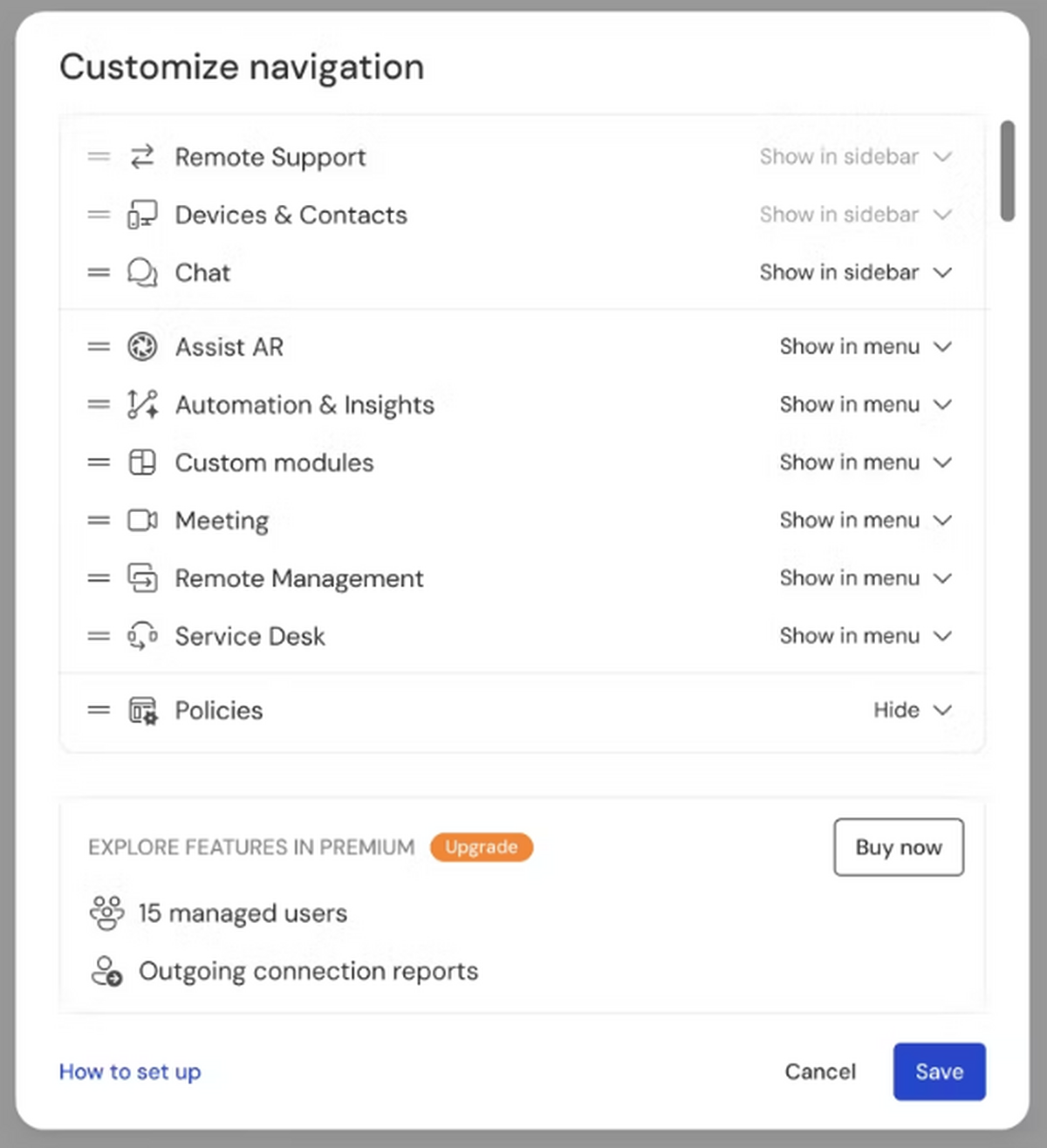
Task: Grab the drag handle for Service Desk
Action: coord(99,636)
